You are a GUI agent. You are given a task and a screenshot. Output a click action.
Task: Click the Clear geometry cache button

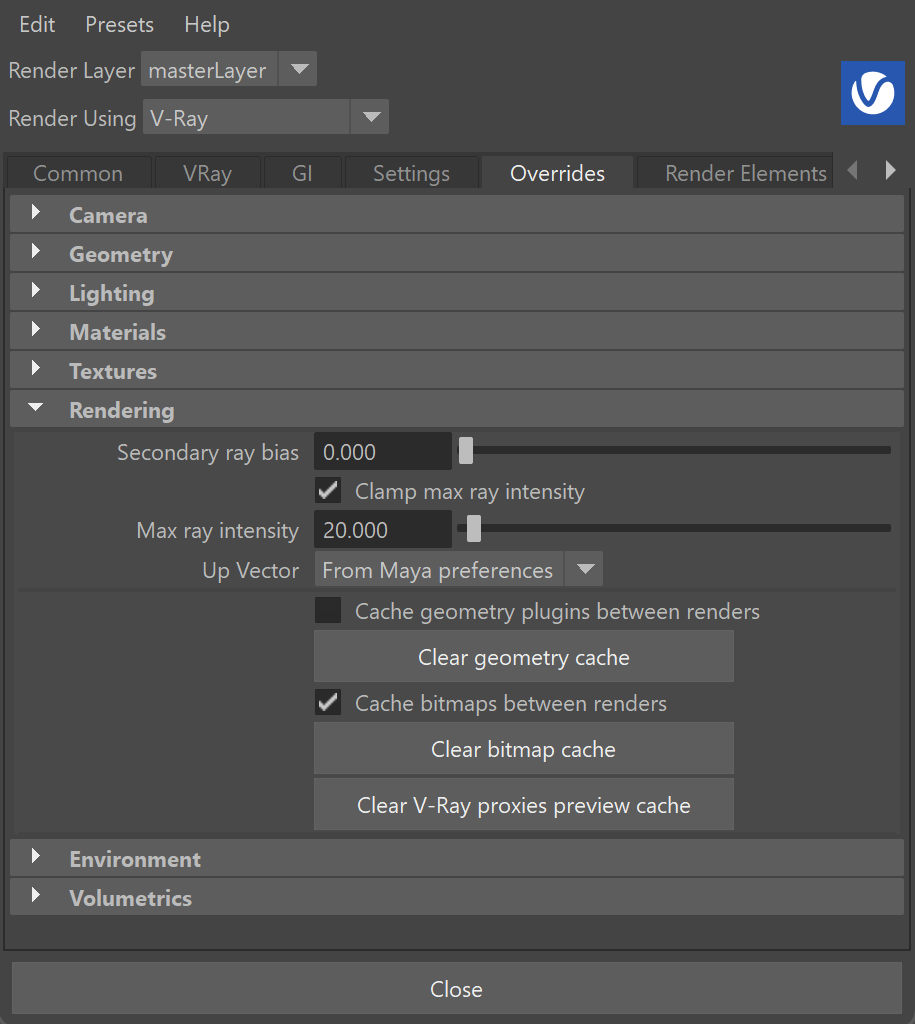click(x=524, y=657)
